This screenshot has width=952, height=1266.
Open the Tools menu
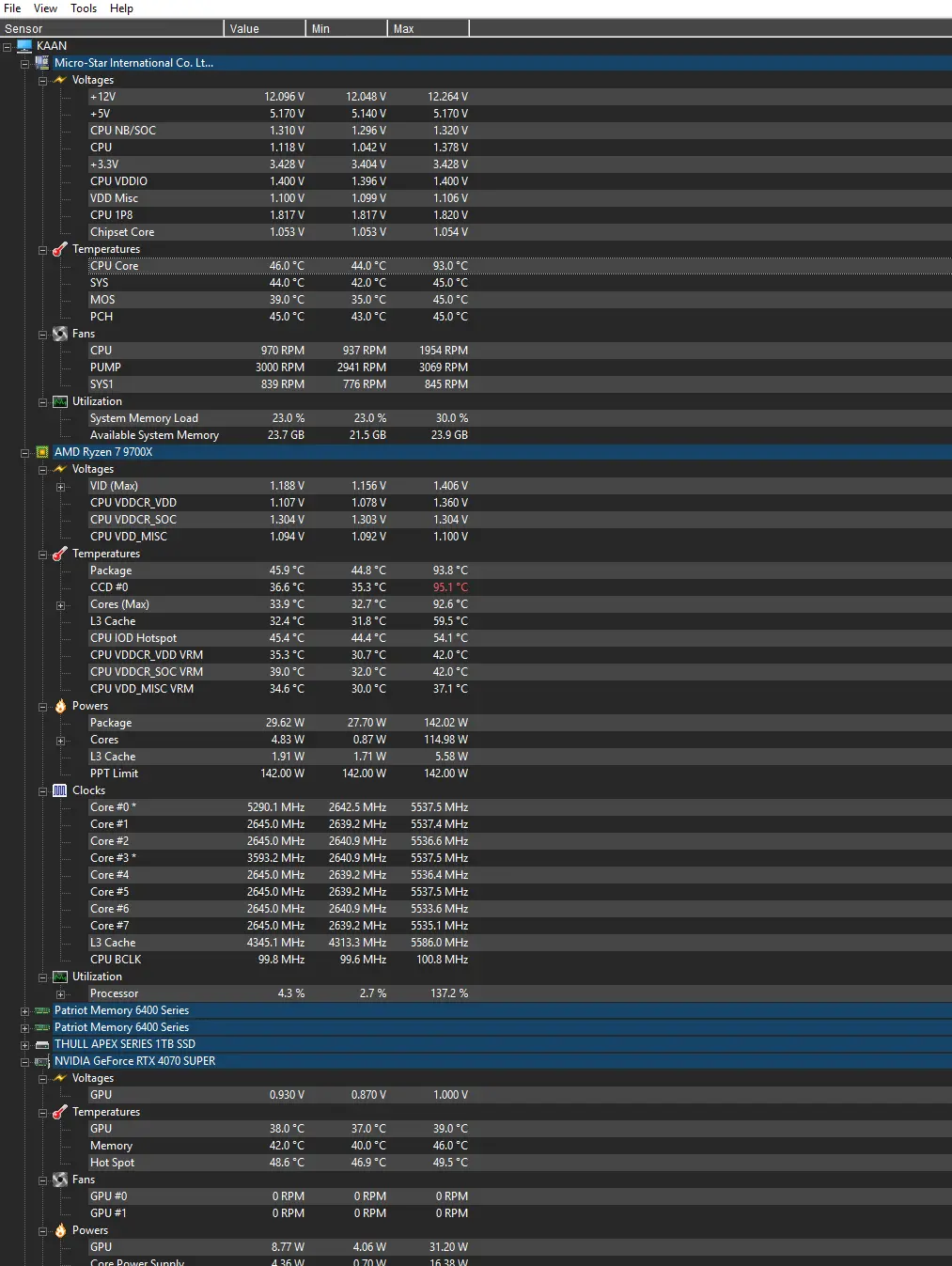click(x=84, y=8)
